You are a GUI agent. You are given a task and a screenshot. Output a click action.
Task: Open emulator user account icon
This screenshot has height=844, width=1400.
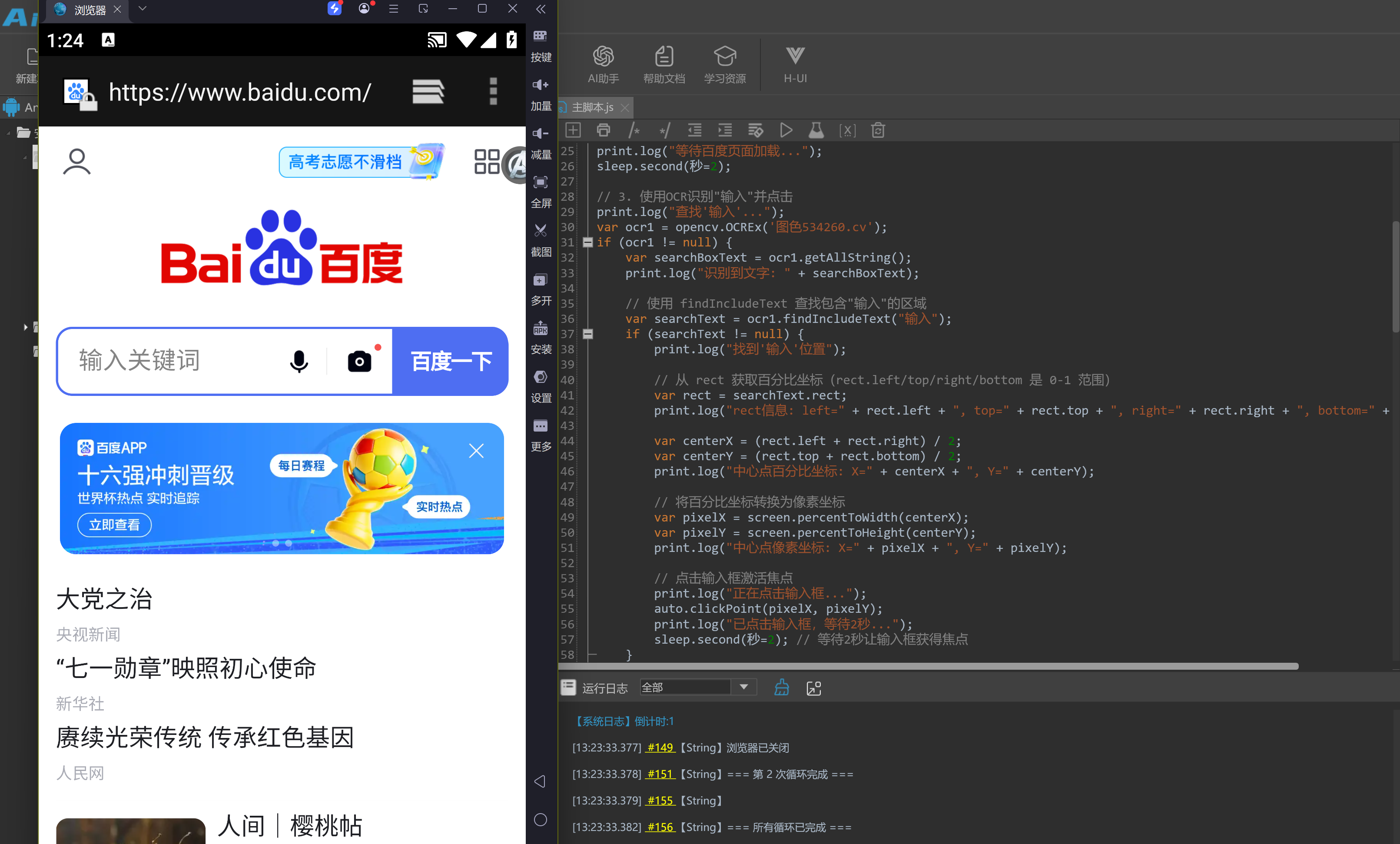tap(364, 8)
